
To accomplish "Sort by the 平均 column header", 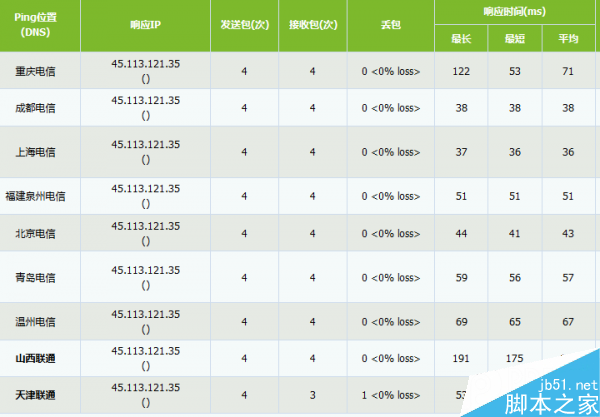I will pyautogui.click(x=568, y=38).
